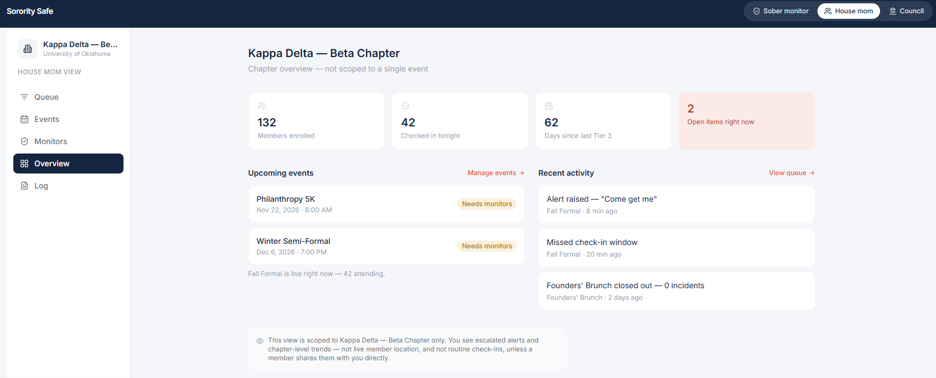
Task: Open the Days since last Tier 3 card
Action: coord(604,121)
